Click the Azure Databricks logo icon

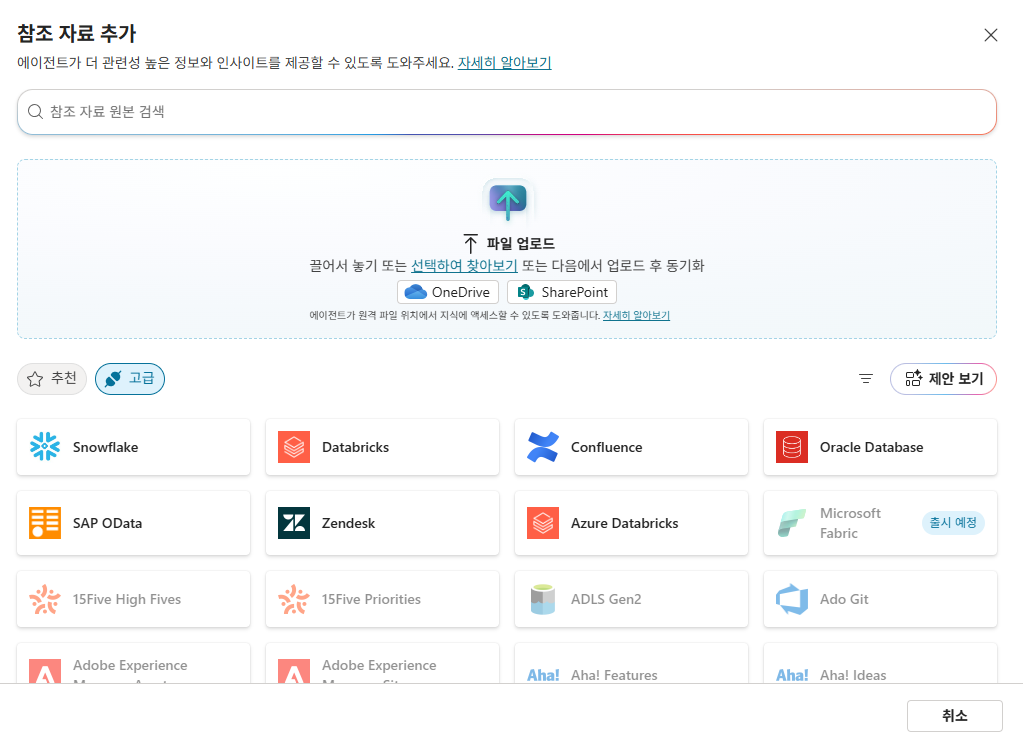coord(543,523)
